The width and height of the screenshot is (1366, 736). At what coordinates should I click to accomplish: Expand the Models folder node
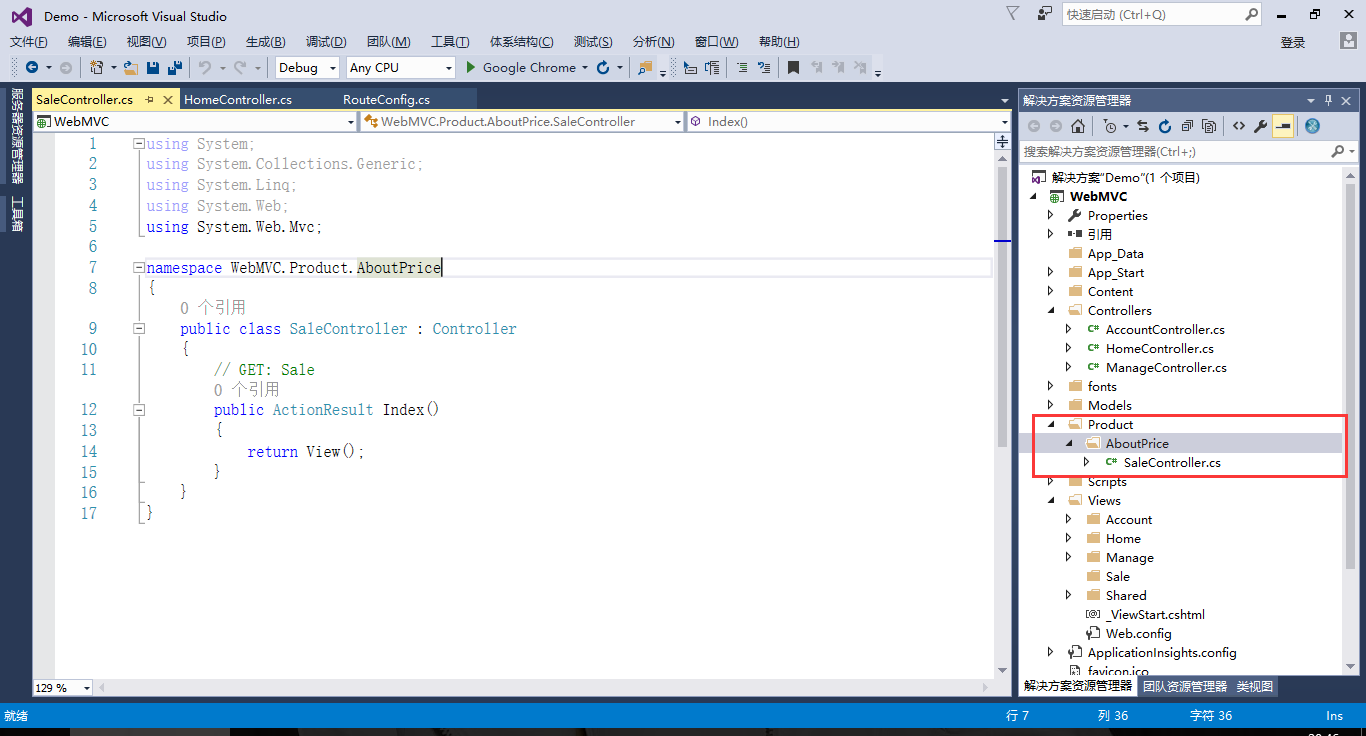coord(1050,405)
